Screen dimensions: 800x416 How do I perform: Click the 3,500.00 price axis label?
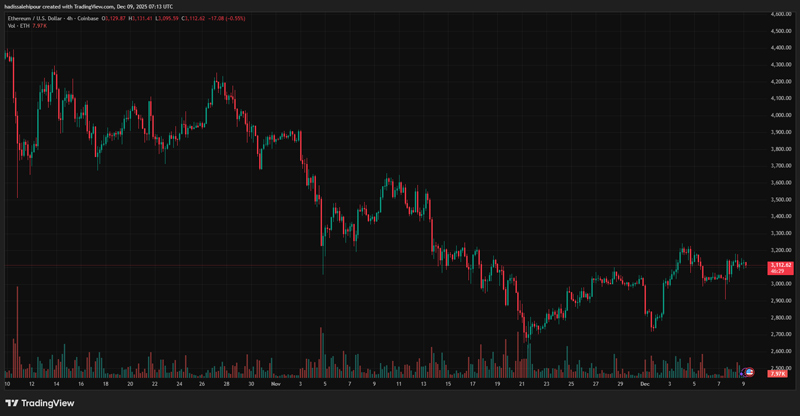click(x=781, y=199)
